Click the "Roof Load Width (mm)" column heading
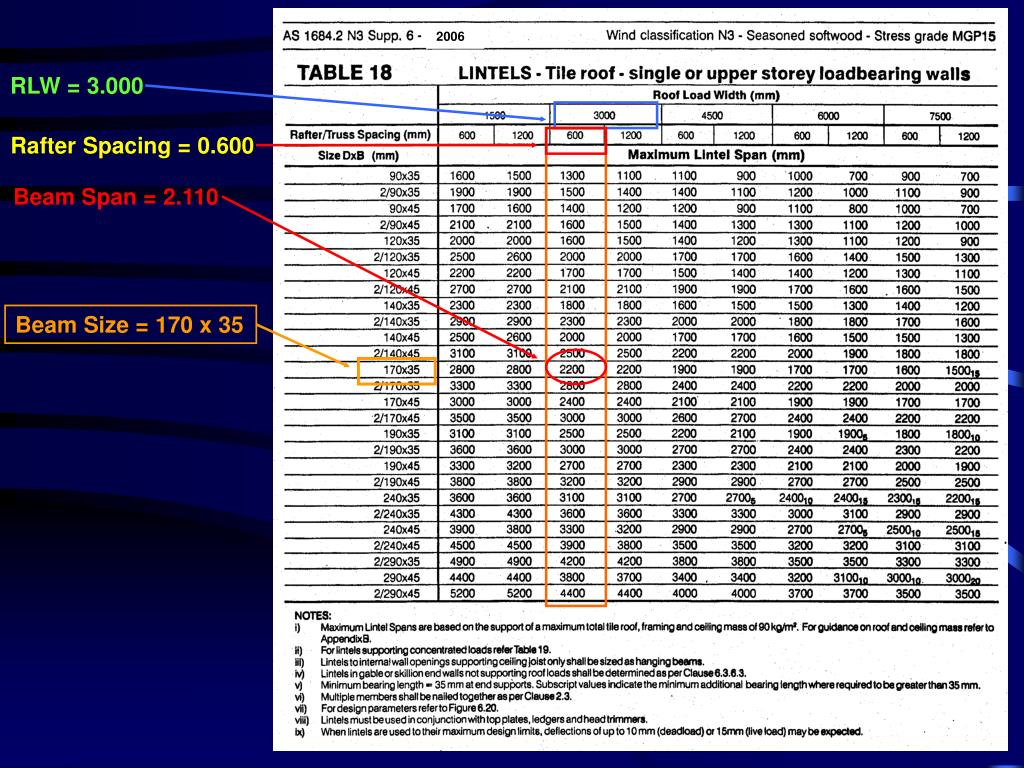This screenshot has height=768, width=1024. (716, 95)
